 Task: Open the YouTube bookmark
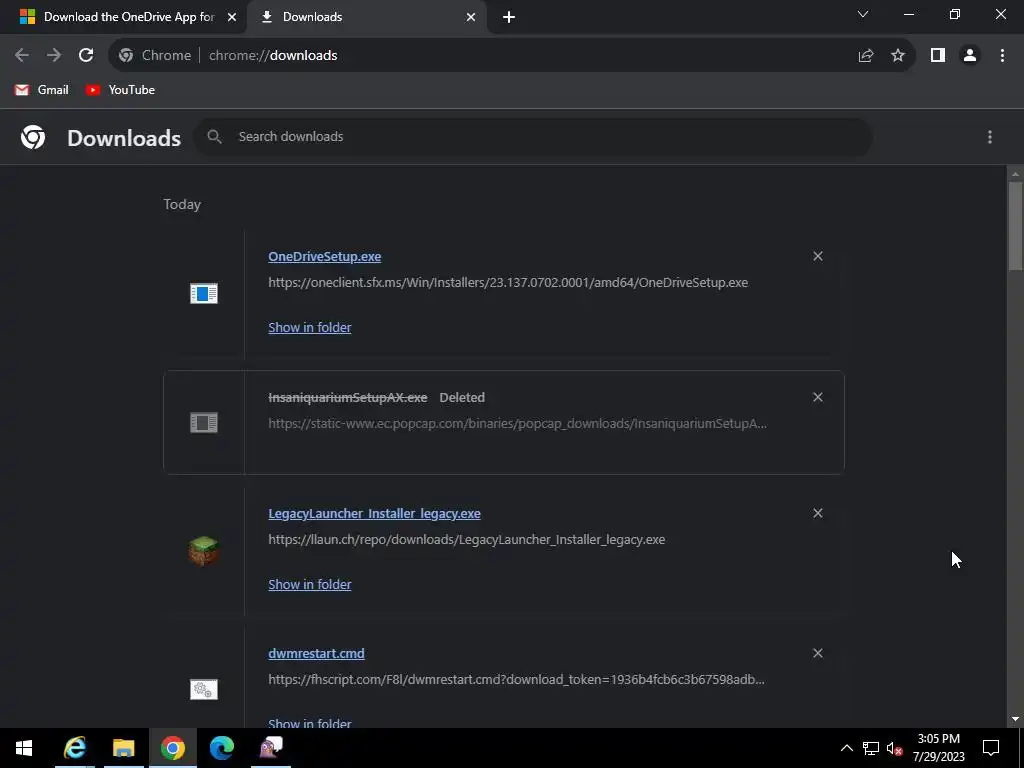click(x=120, y=89)
